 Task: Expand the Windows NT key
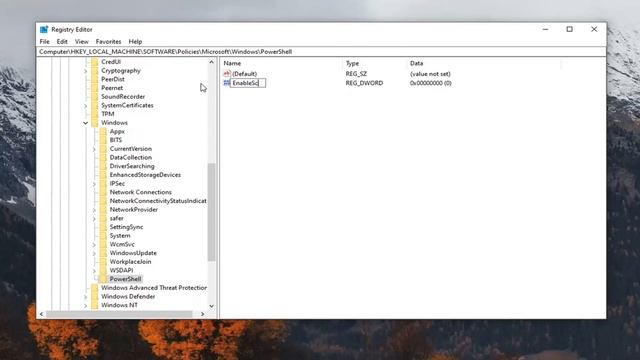click(85, 306)
